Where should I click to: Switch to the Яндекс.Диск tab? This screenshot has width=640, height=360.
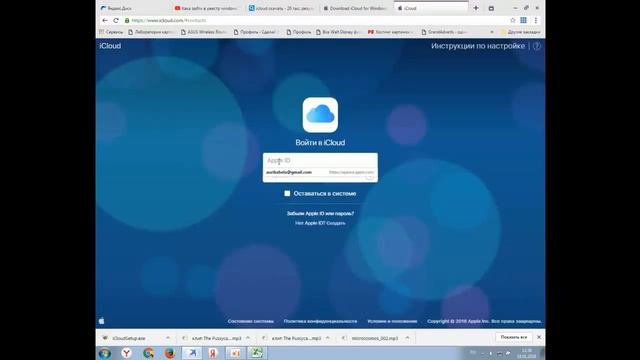click(133, 8)
